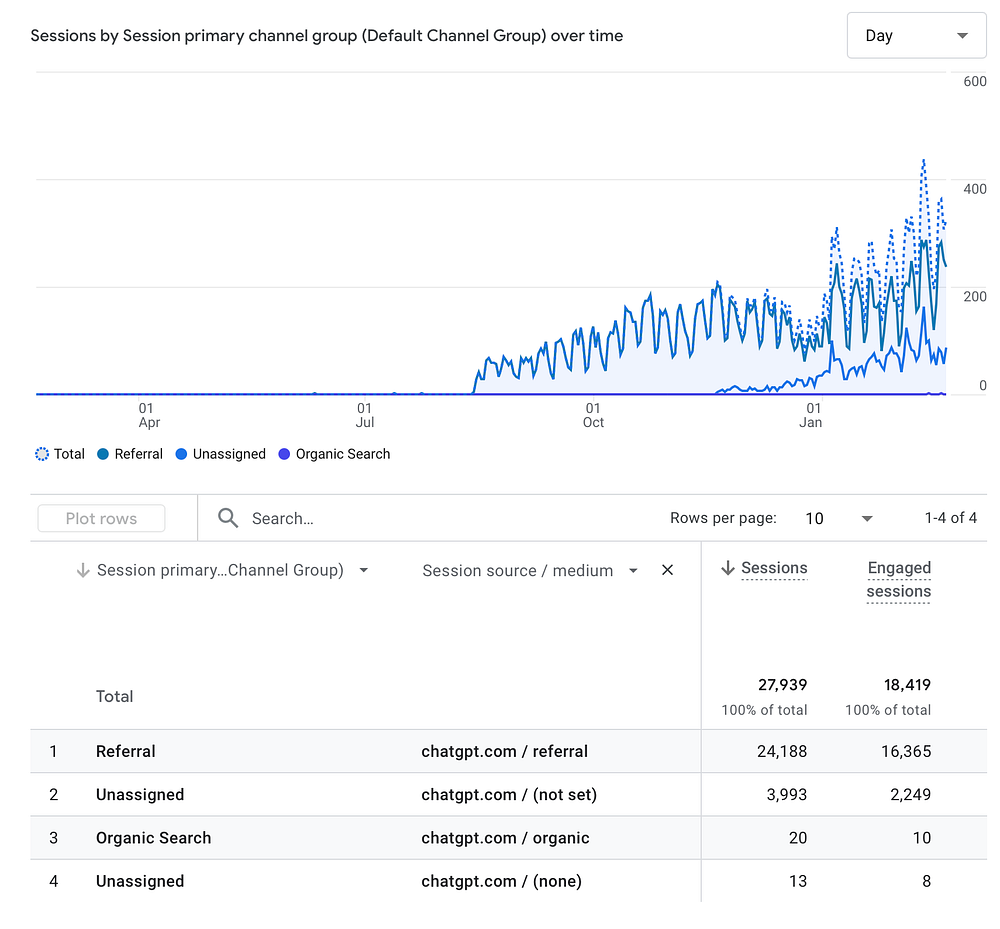The height and width of the screenshot is (929, 1000).
Task: Click into the table Search field
Action: tap(400, 518)
